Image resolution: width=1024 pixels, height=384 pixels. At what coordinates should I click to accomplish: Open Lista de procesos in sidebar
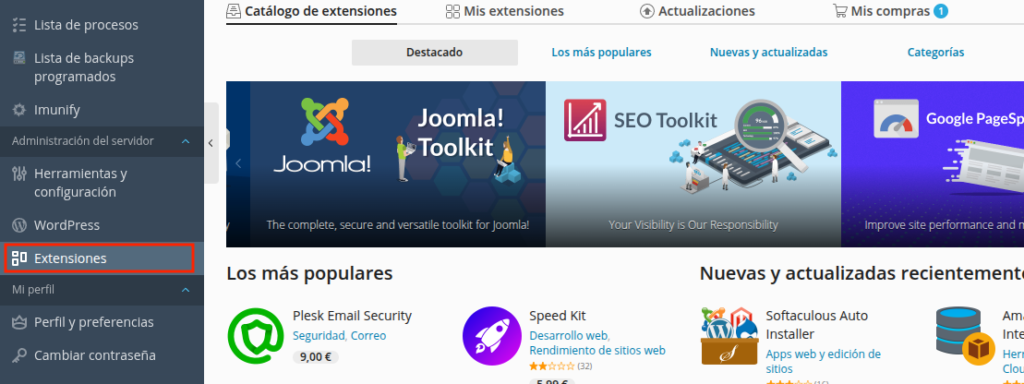pos(86,25)
